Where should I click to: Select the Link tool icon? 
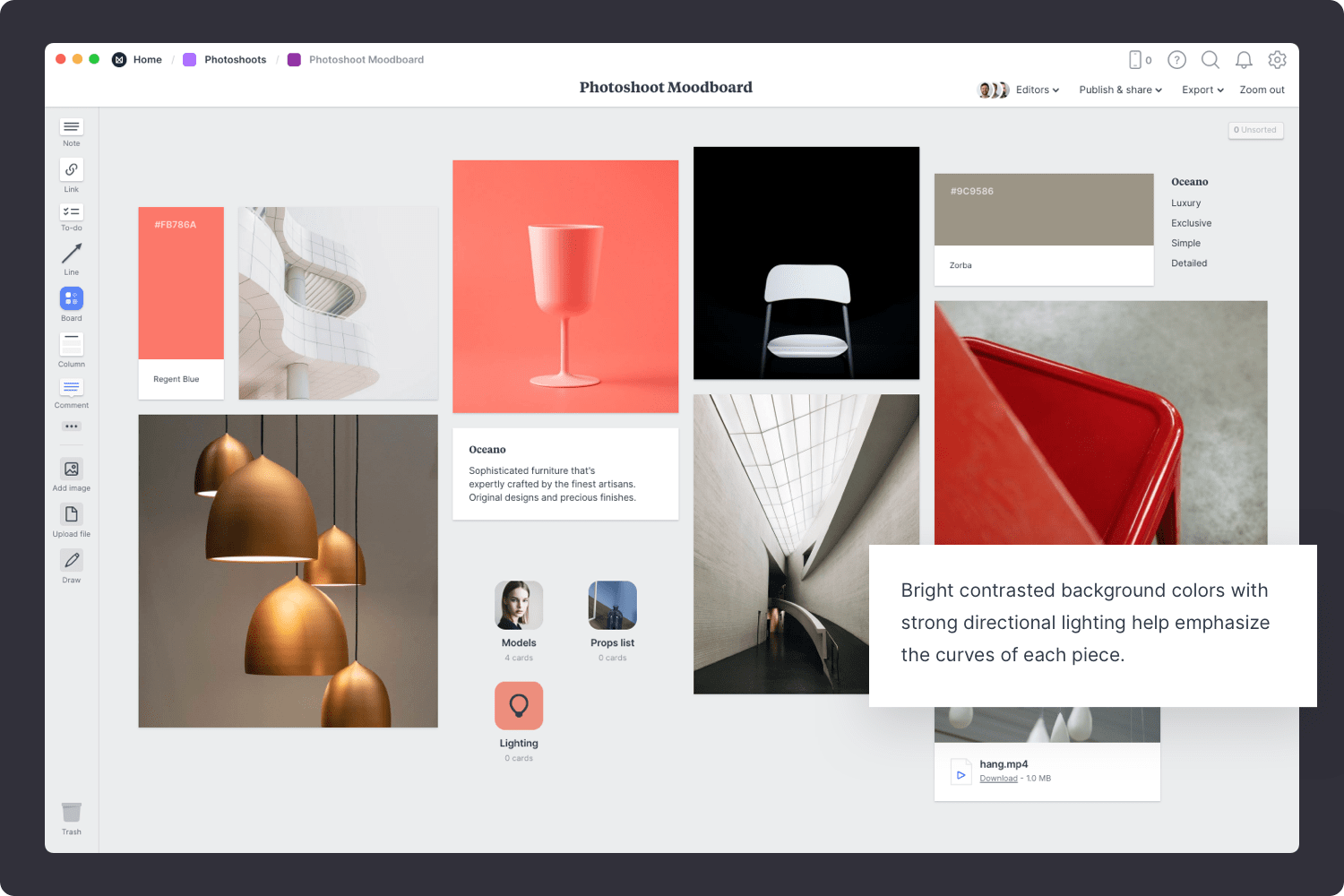[x=72, y=169]
